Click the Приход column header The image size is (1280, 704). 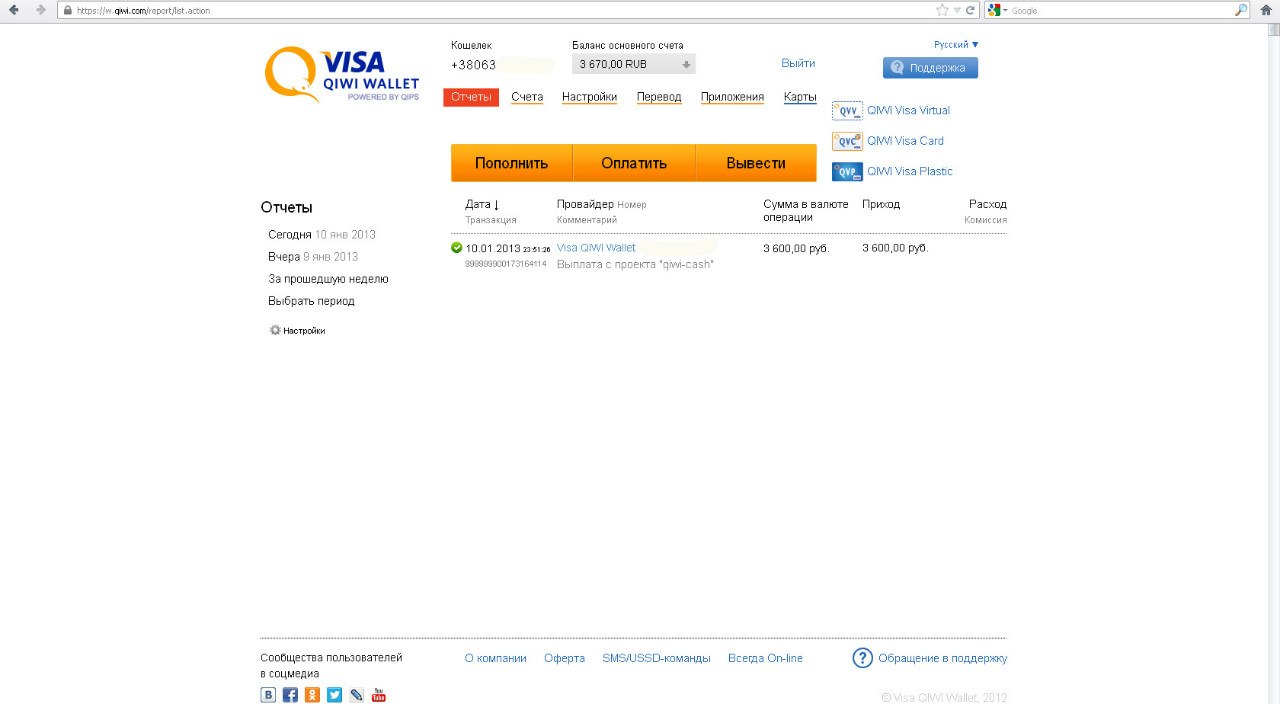click(881, 204)
